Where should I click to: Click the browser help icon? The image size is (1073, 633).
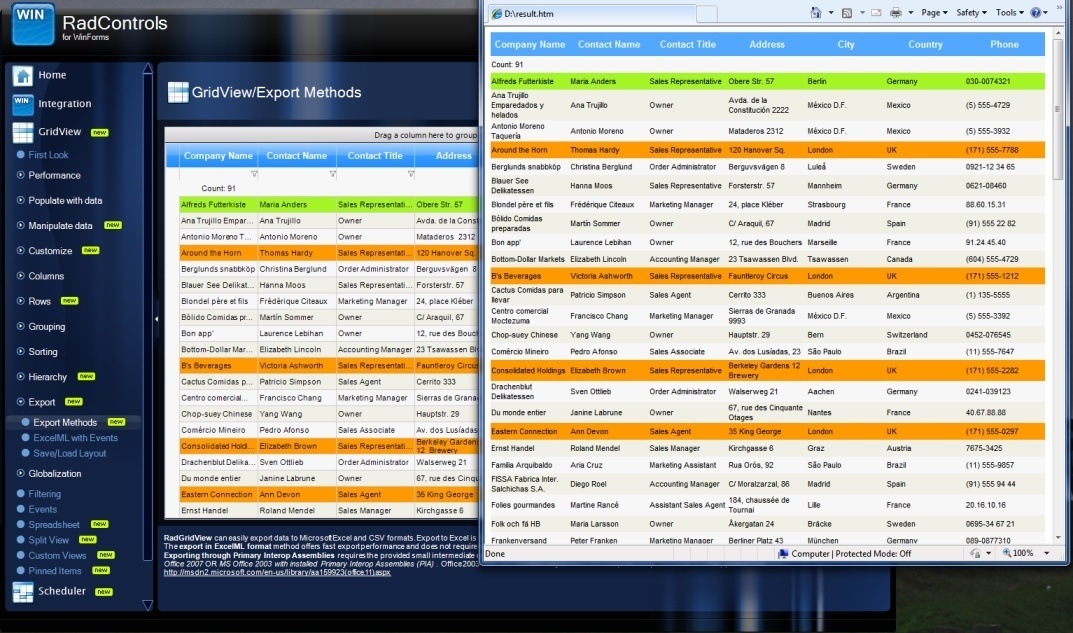tap(1036, 12)
